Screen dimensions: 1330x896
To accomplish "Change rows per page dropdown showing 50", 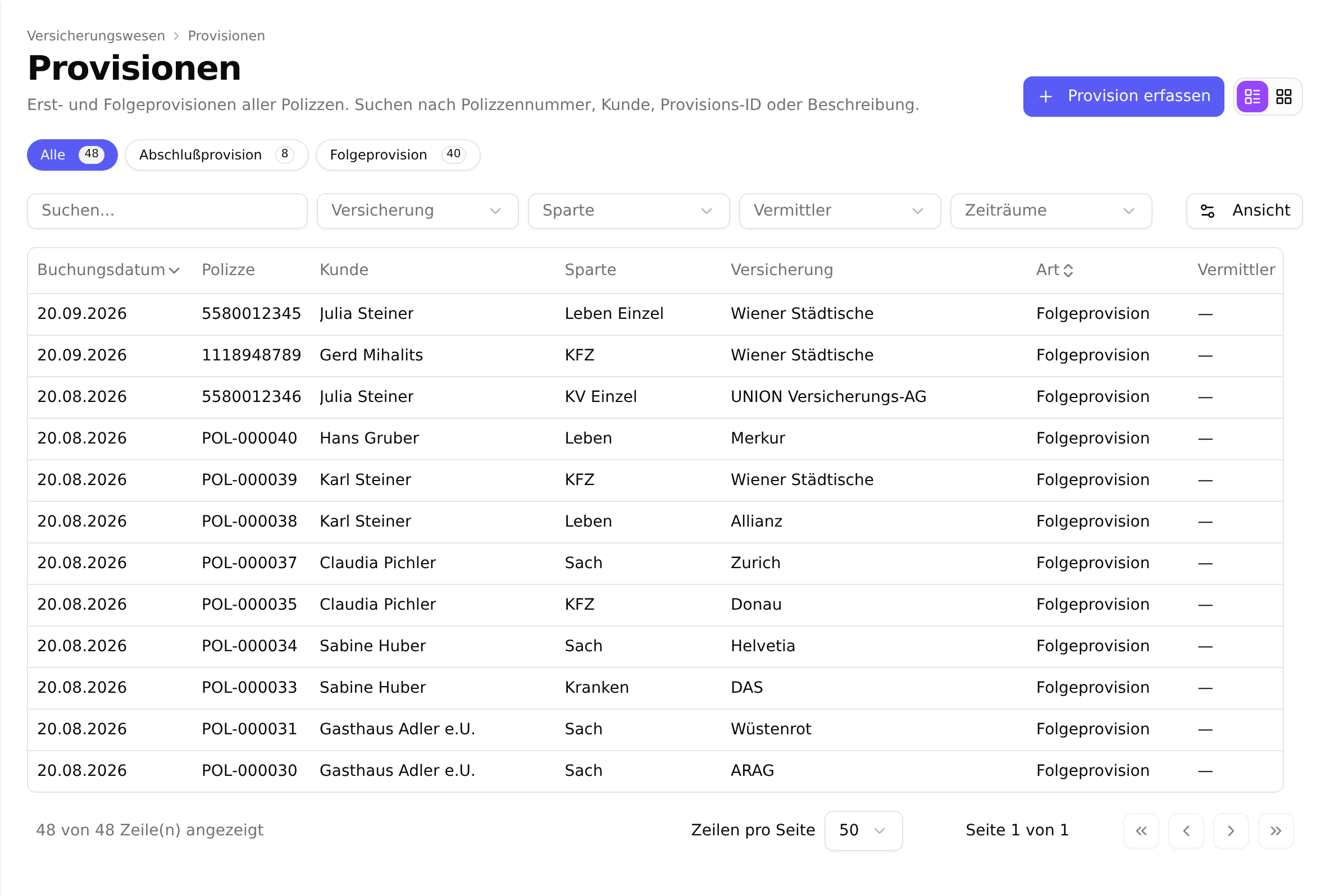I will pos(863,830).
